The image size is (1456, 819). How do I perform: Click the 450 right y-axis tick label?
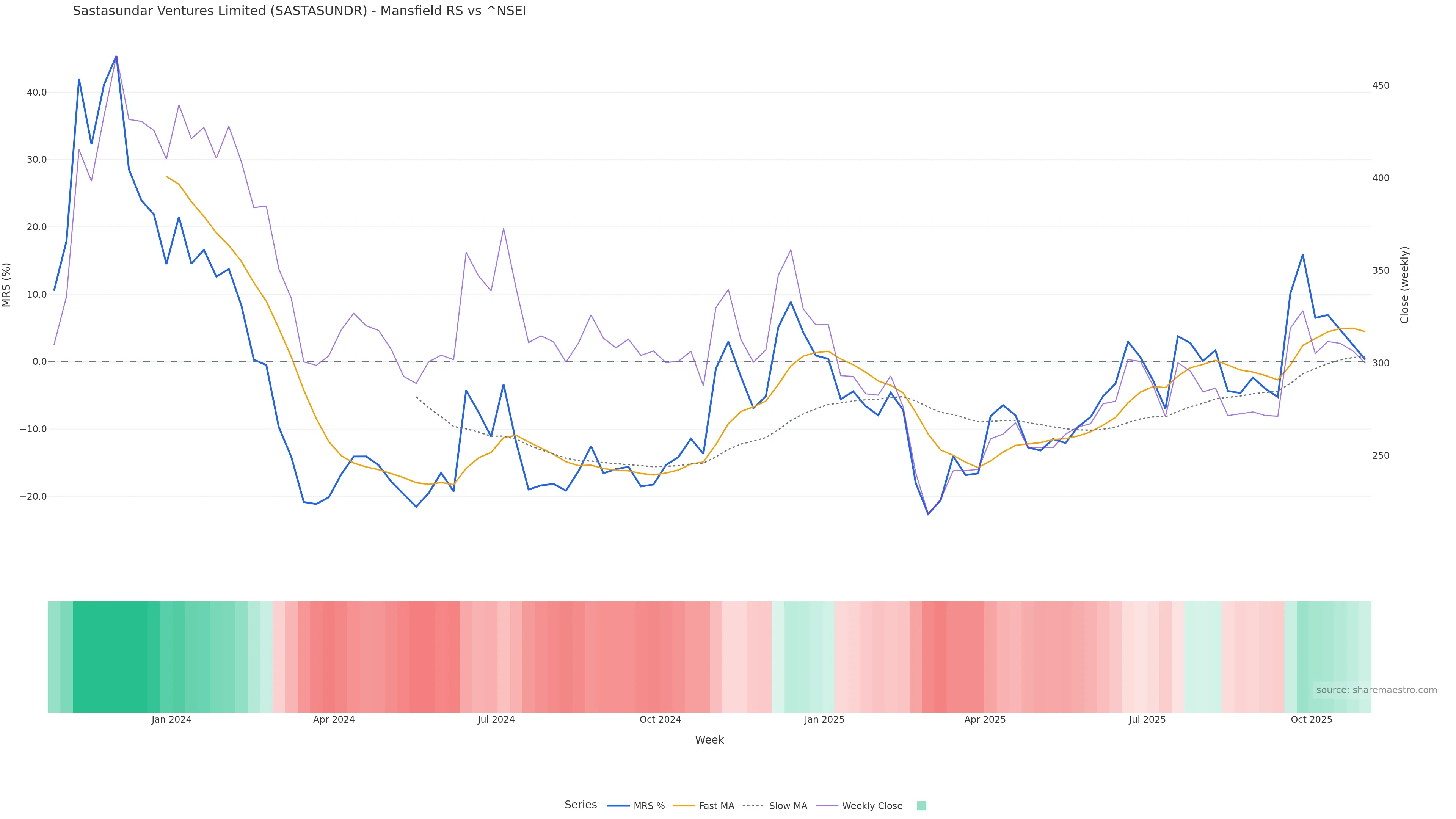click(x=1380, y=86)
